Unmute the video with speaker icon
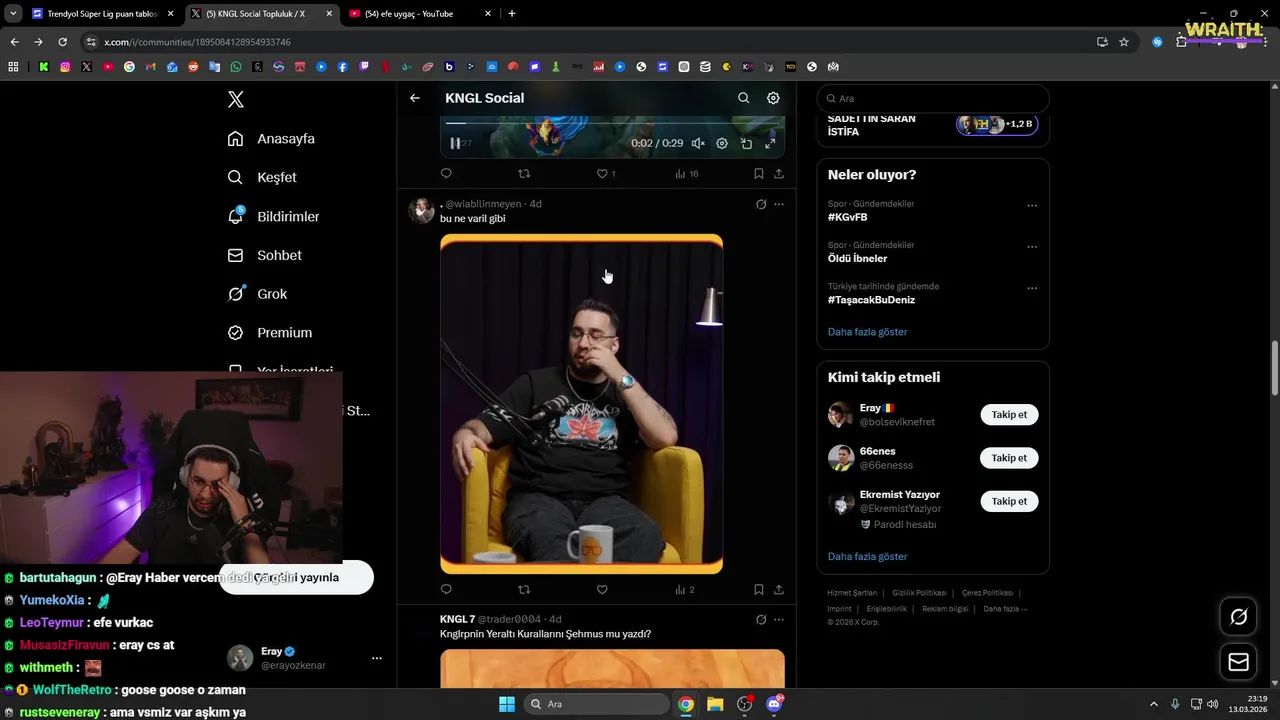This screenshot has height=720, width=1280. [698, 144]
